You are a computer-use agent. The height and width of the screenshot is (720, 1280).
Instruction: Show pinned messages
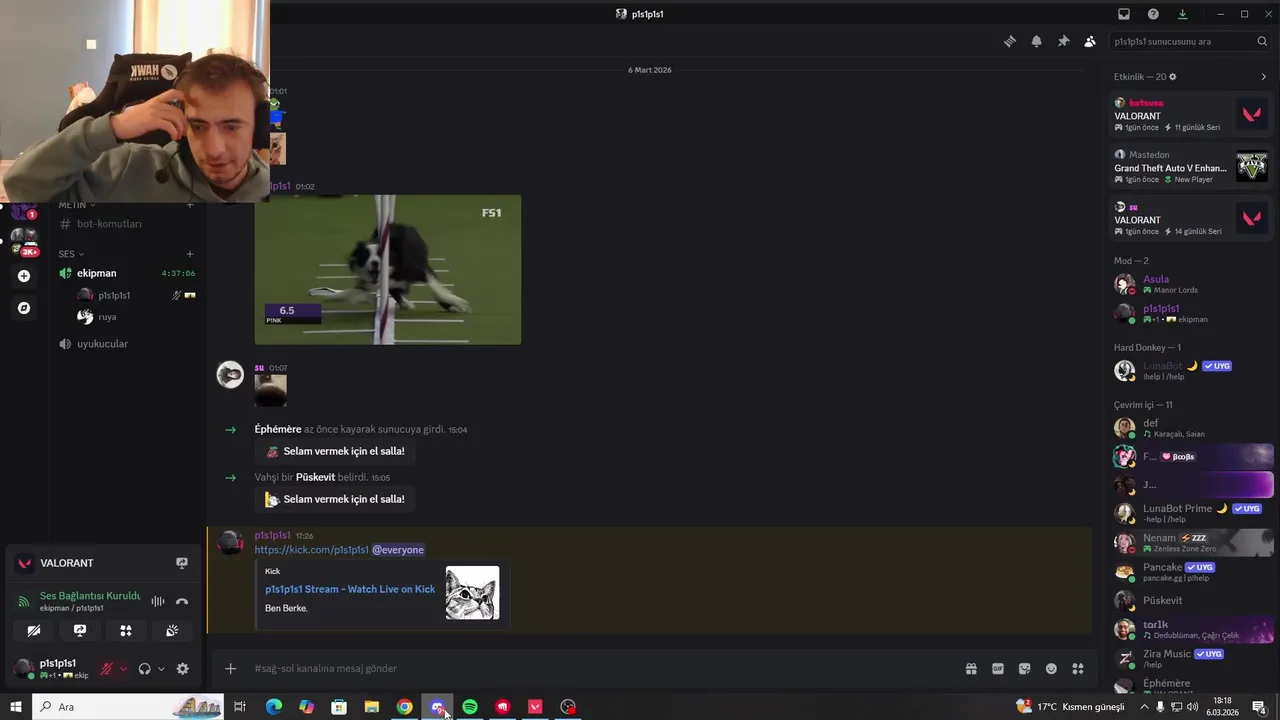1063,41
